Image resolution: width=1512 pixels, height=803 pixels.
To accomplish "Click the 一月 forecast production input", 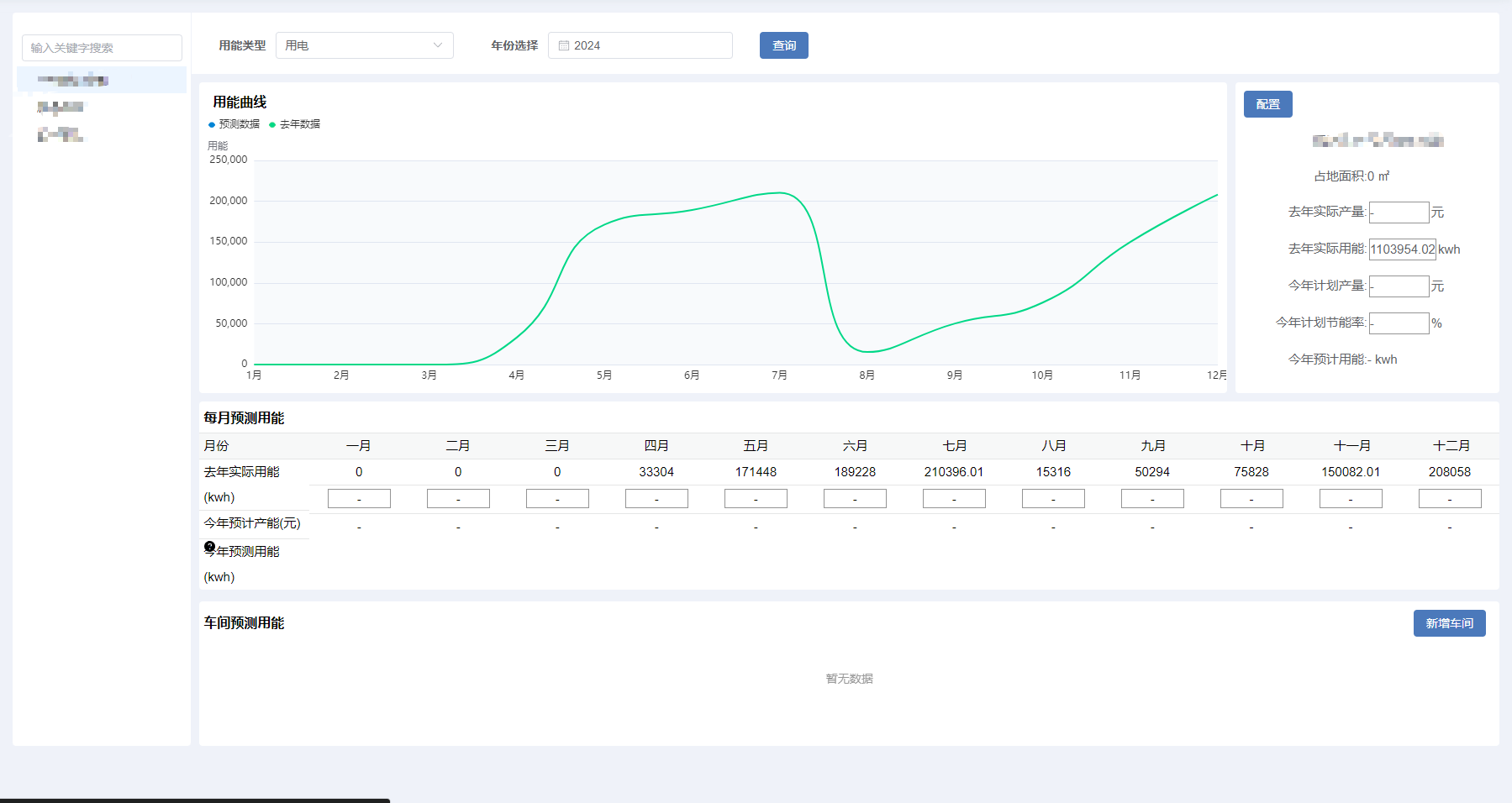I will (x=359, y=499).
